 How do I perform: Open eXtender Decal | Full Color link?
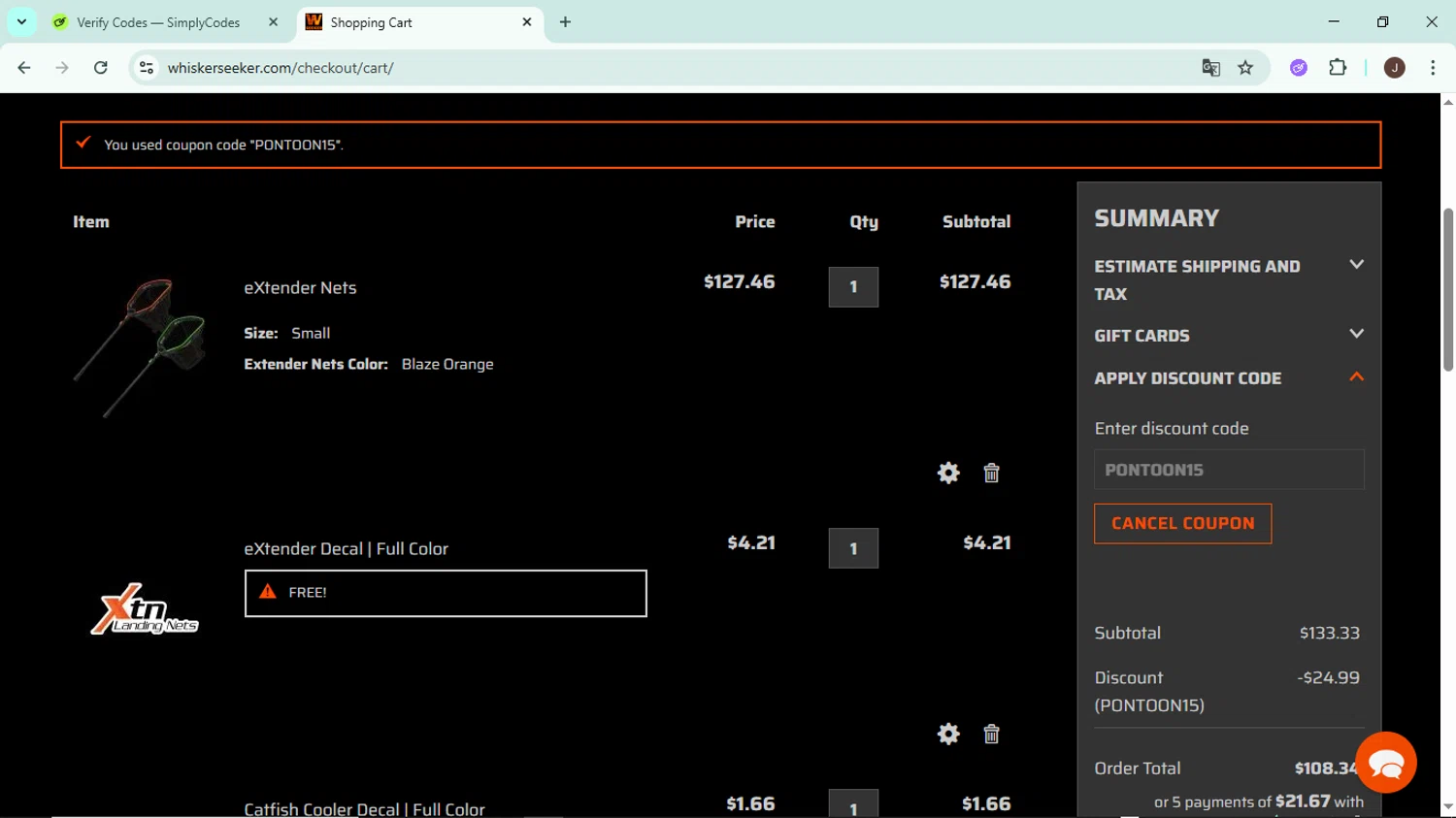point(346,549)
